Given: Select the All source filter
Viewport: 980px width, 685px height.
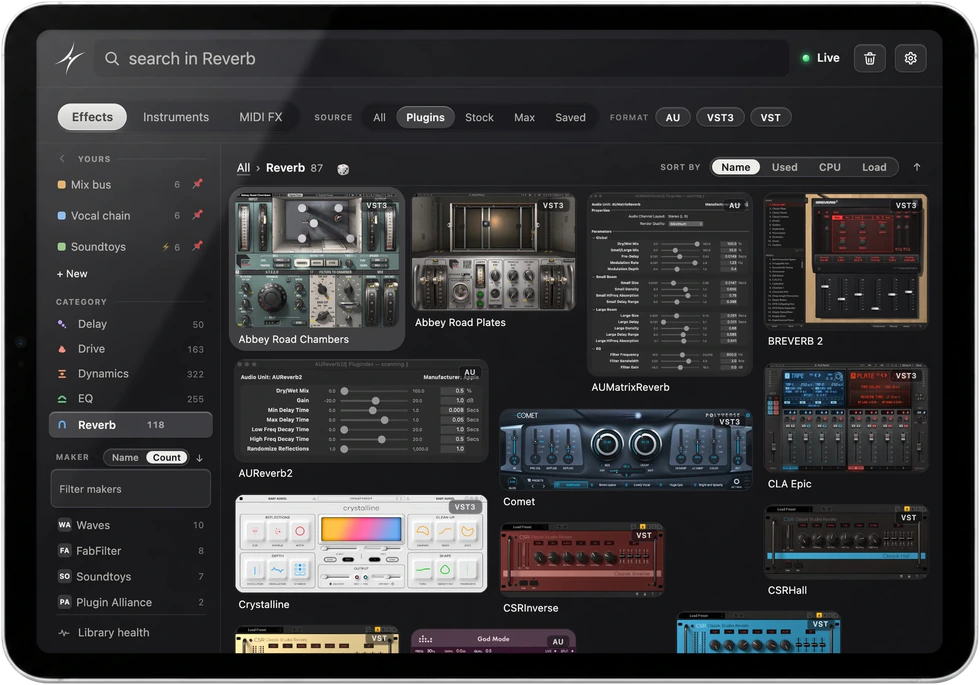Looking at the screenshot, I should point(379,118).
